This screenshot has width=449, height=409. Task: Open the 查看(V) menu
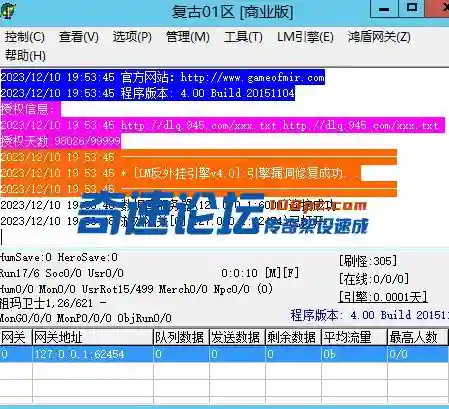click(79, 37)
